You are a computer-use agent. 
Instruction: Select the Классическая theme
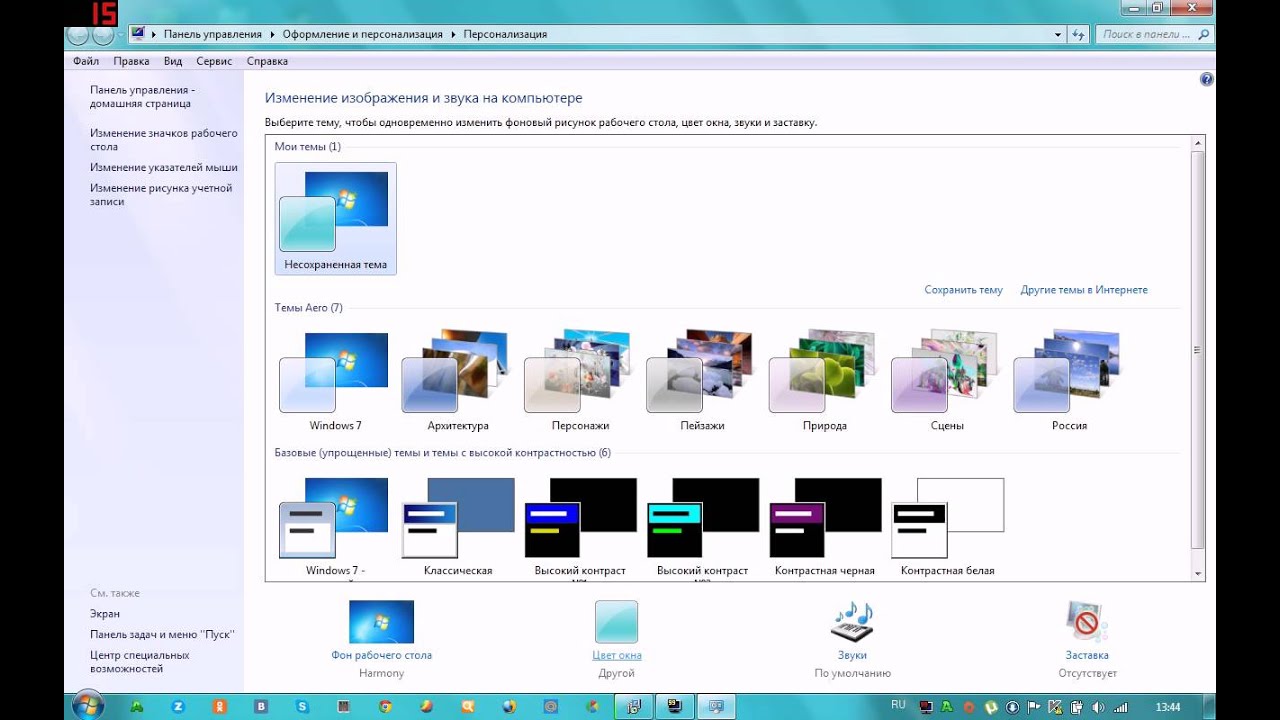(457, 527)
